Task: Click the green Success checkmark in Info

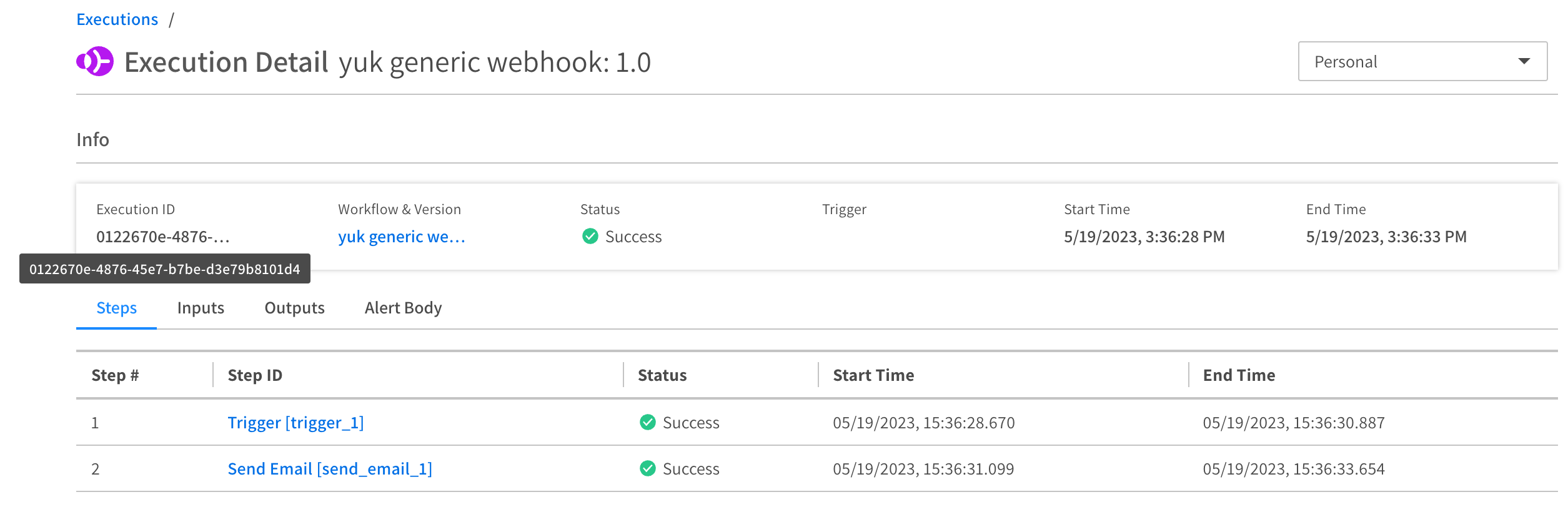Action: tap(590, 236)
